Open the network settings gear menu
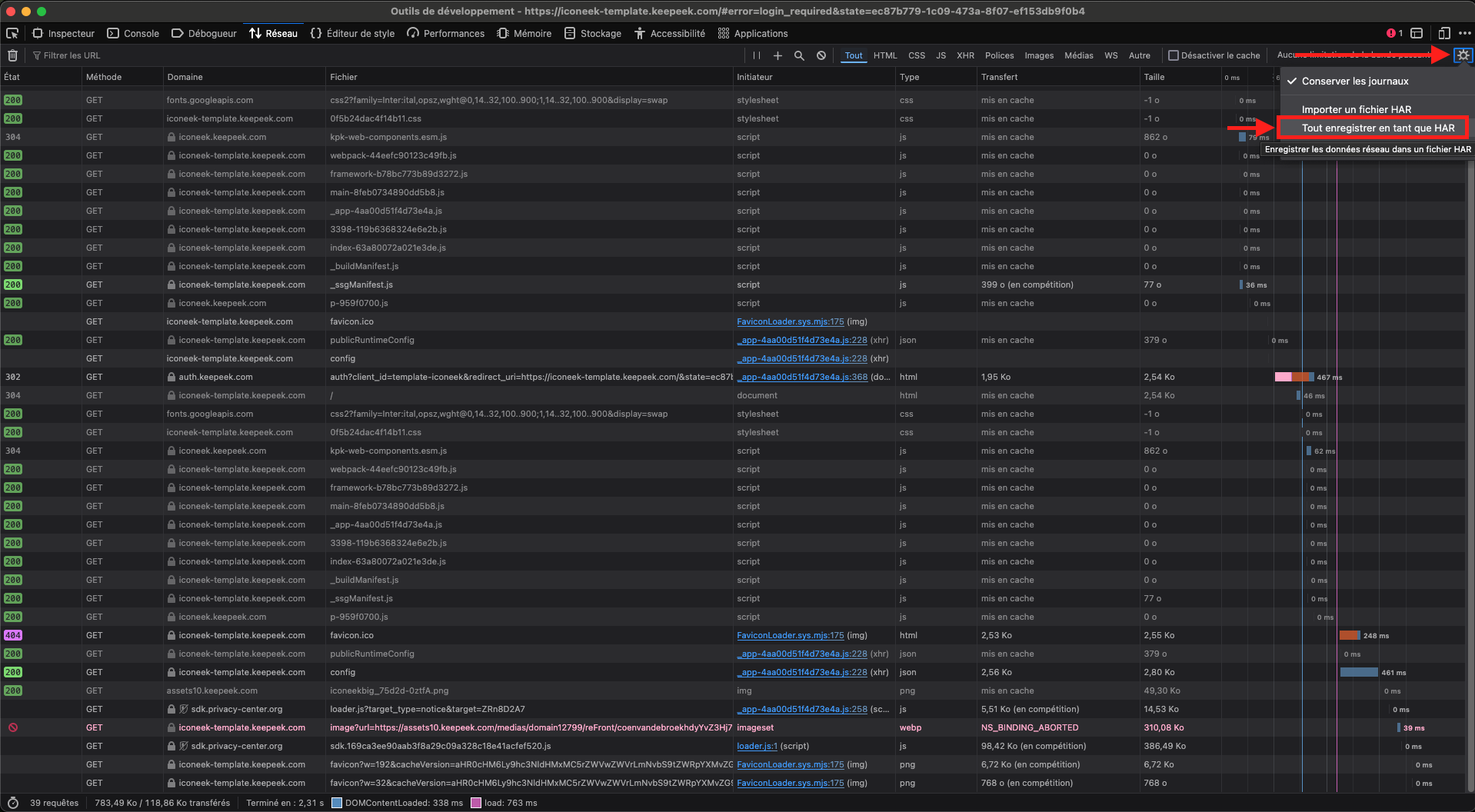The image size is (1475, 812). (x=1463, y=55)
